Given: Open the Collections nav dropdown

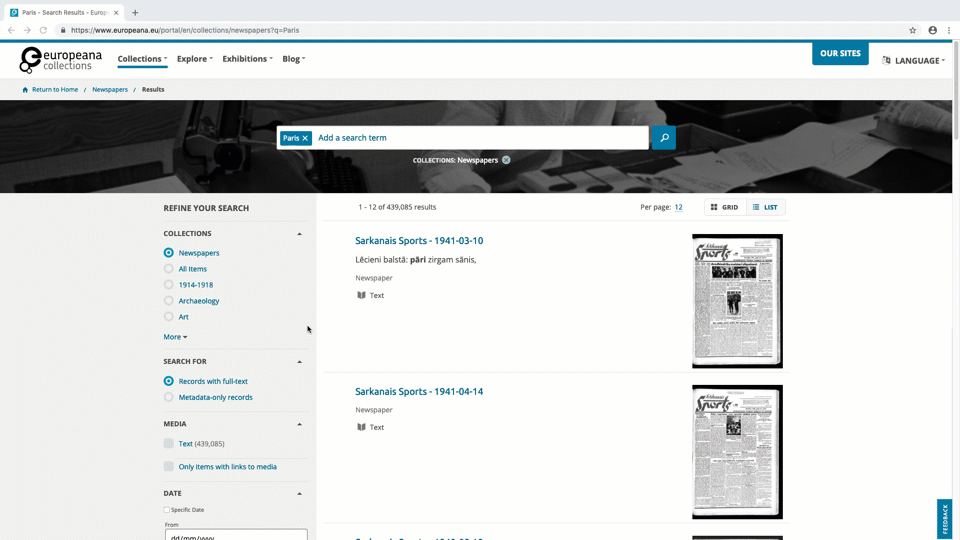Looking at the screenshot, I should [142, 59].
